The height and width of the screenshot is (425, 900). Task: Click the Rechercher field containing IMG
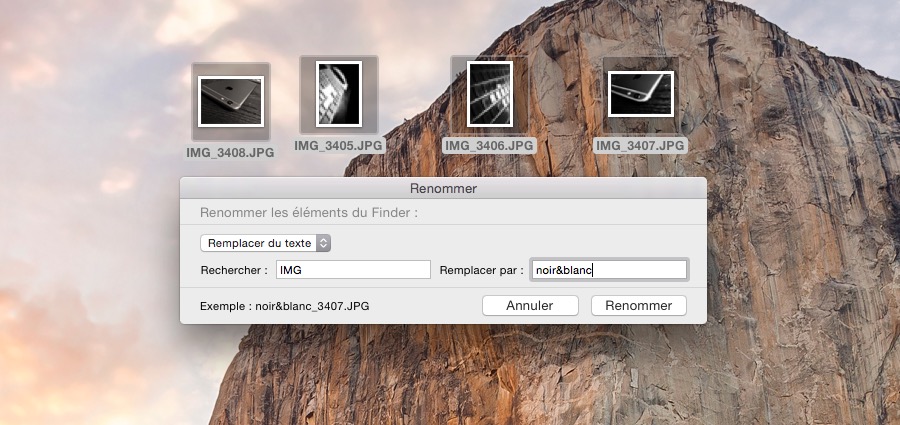353,270
